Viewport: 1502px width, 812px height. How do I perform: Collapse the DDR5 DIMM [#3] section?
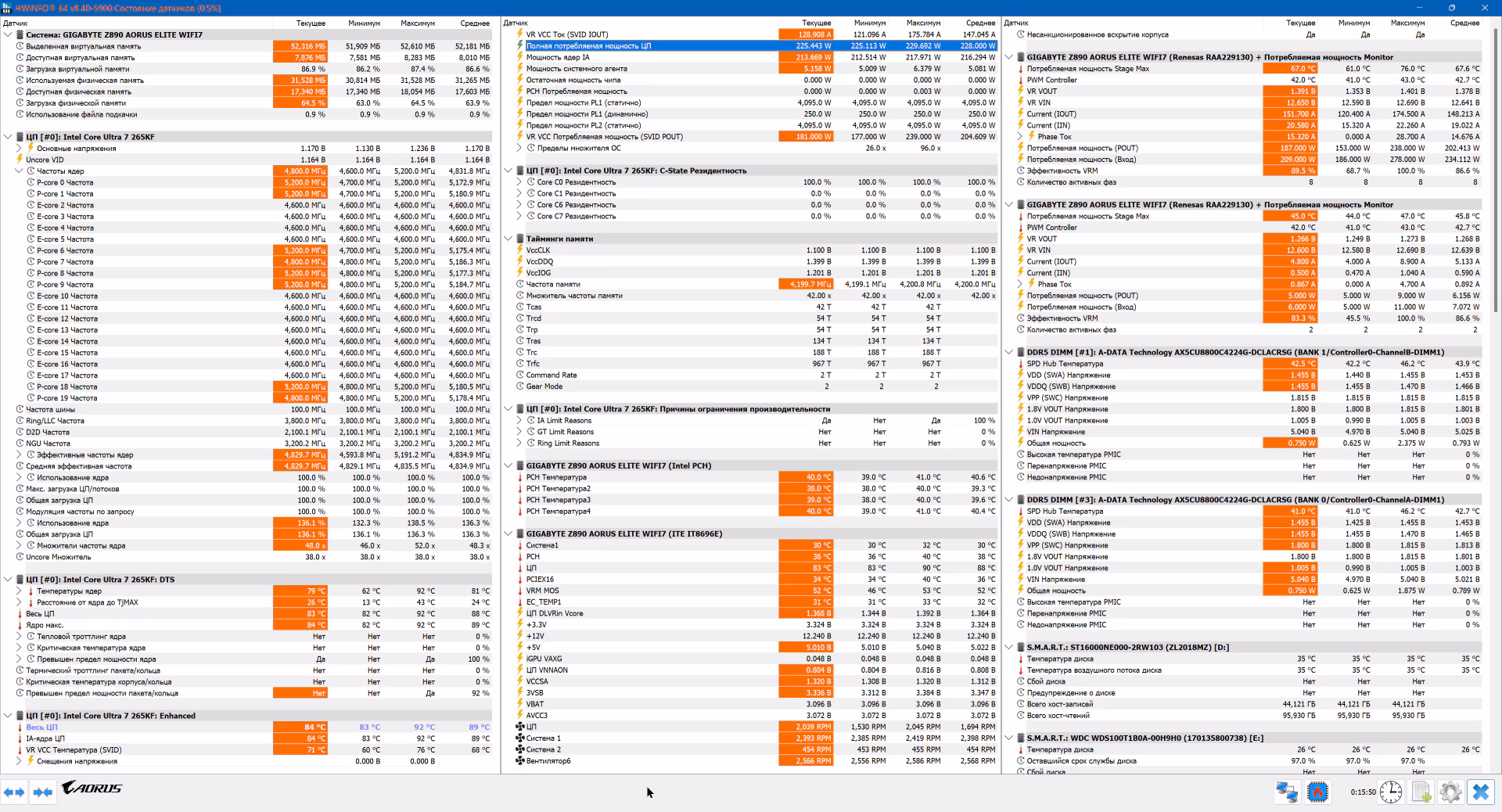click(x=1009, y=500)
